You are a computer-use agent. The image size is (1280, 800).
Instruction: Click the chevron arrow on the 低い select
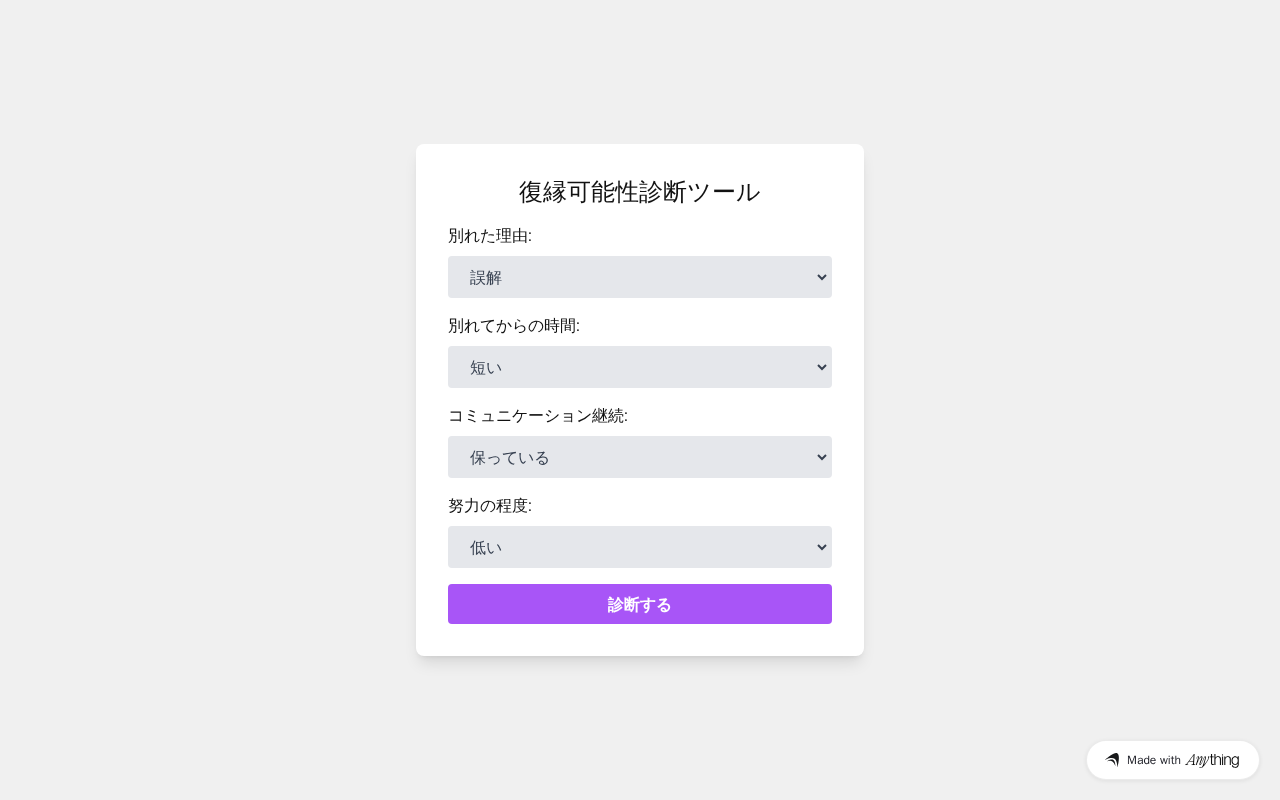tap(822, 547)
